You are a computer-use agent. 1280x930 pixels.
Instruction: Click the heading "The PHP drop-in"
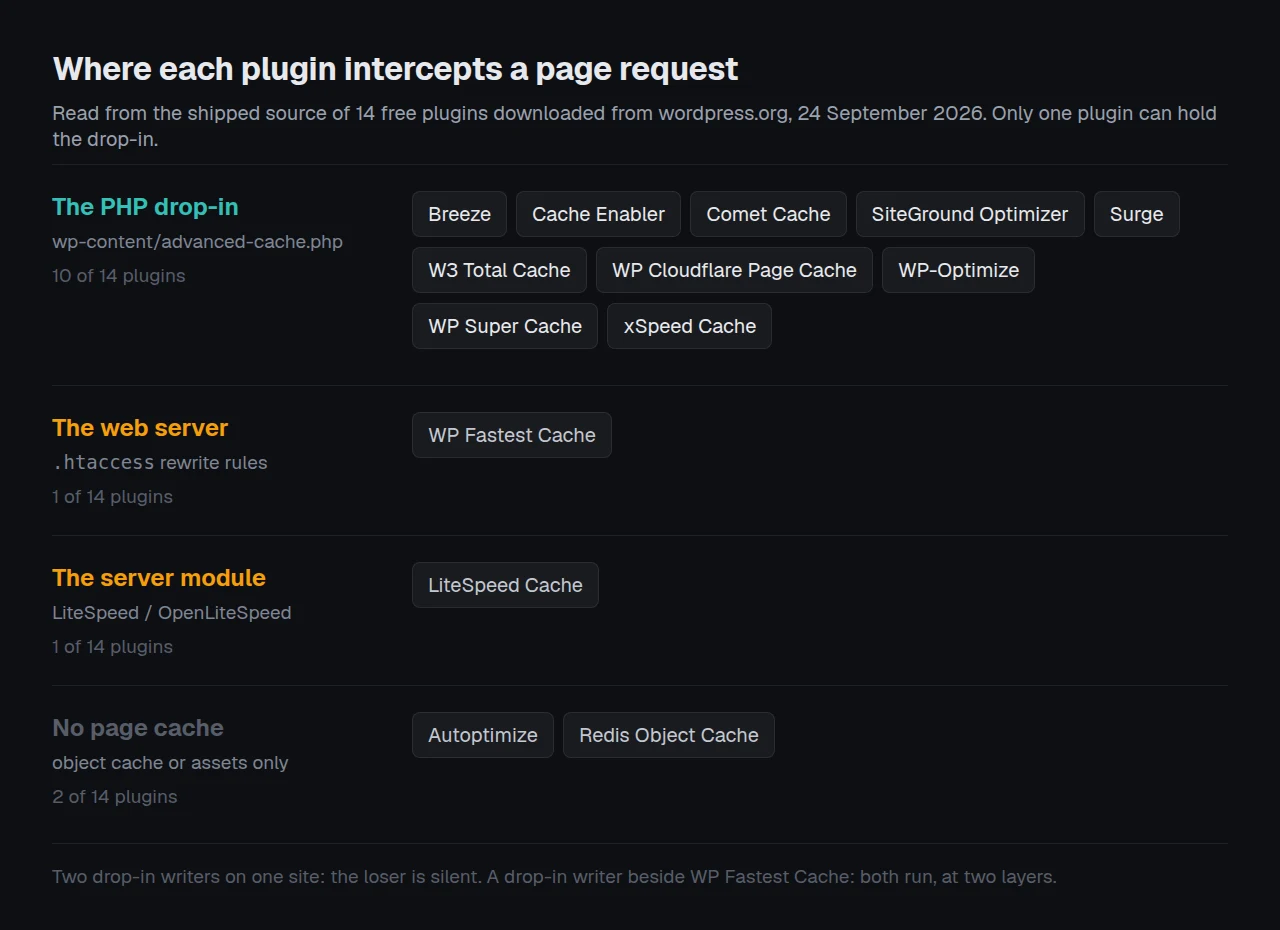(145, 207)
